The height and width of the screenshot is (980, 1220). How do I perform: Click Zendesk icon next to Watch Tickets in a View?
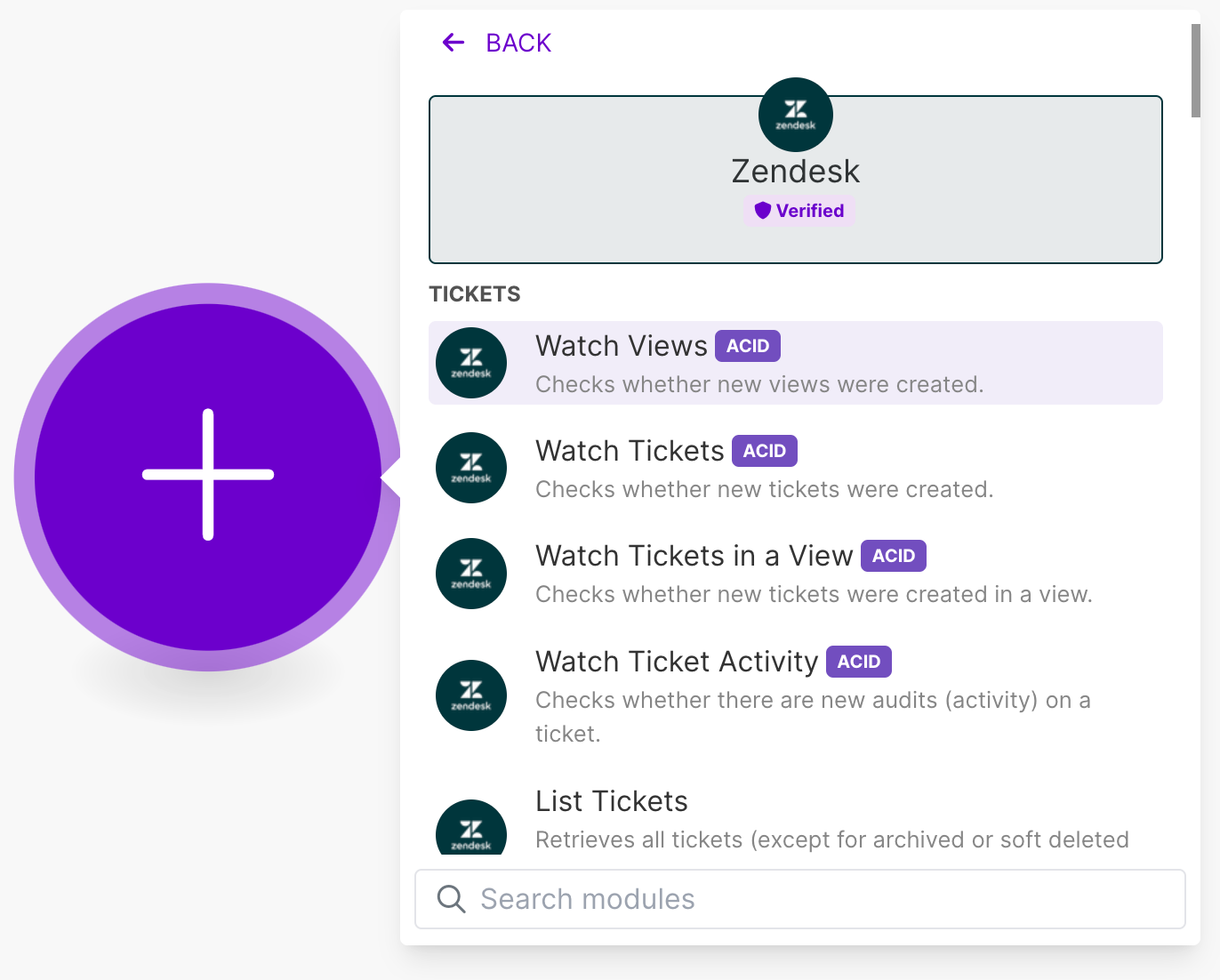471,574
